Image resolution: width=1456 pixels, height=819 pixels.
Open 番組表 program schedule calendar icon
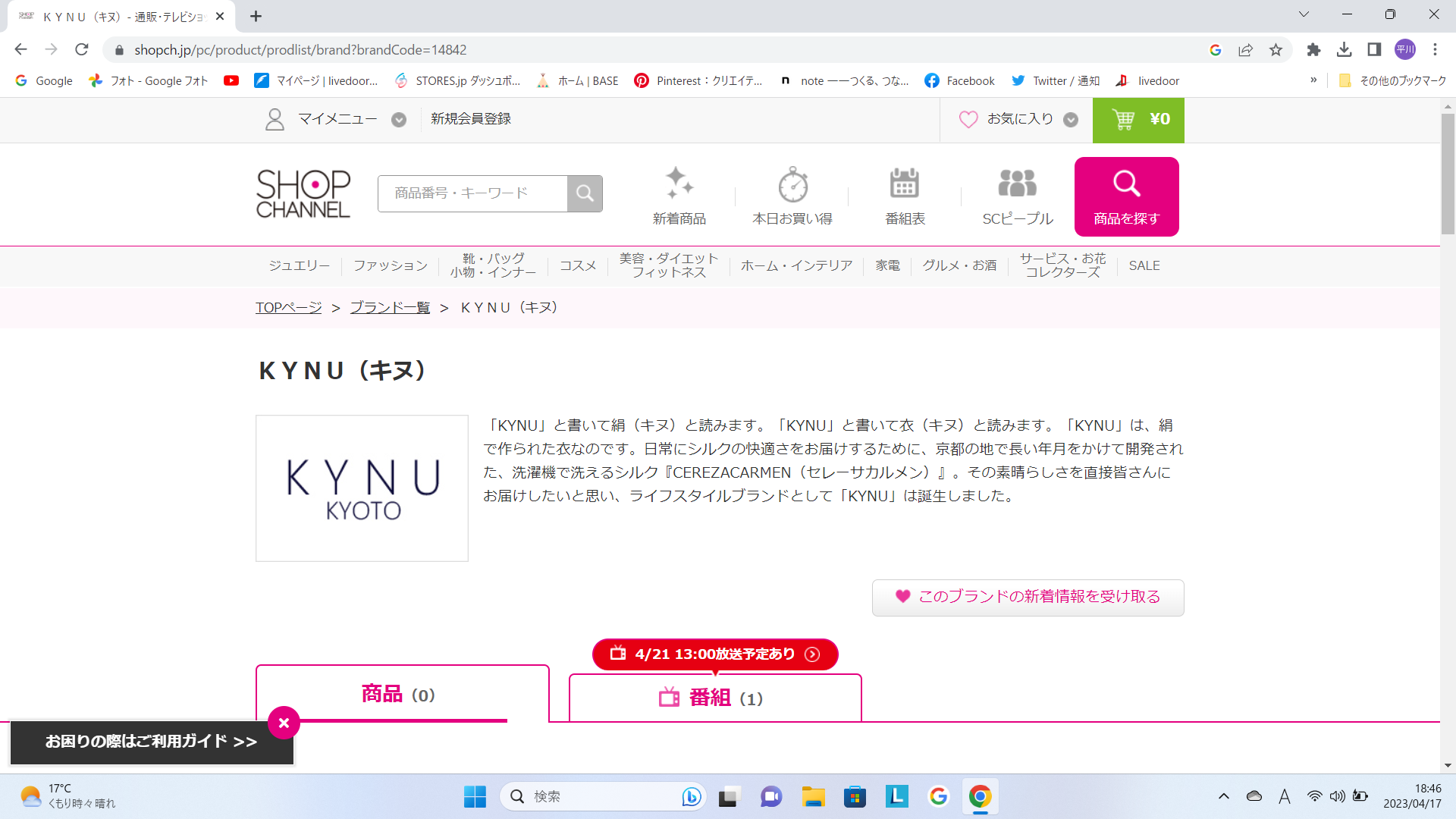tap(905, 196)
